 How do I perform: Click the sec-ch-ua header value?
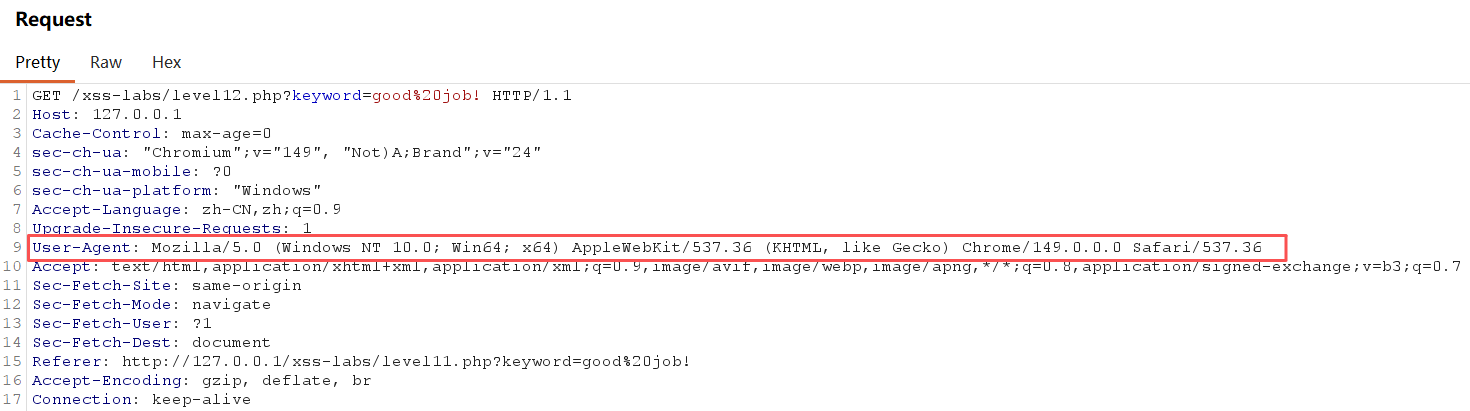pyautogui.click(x=342, y=153)
